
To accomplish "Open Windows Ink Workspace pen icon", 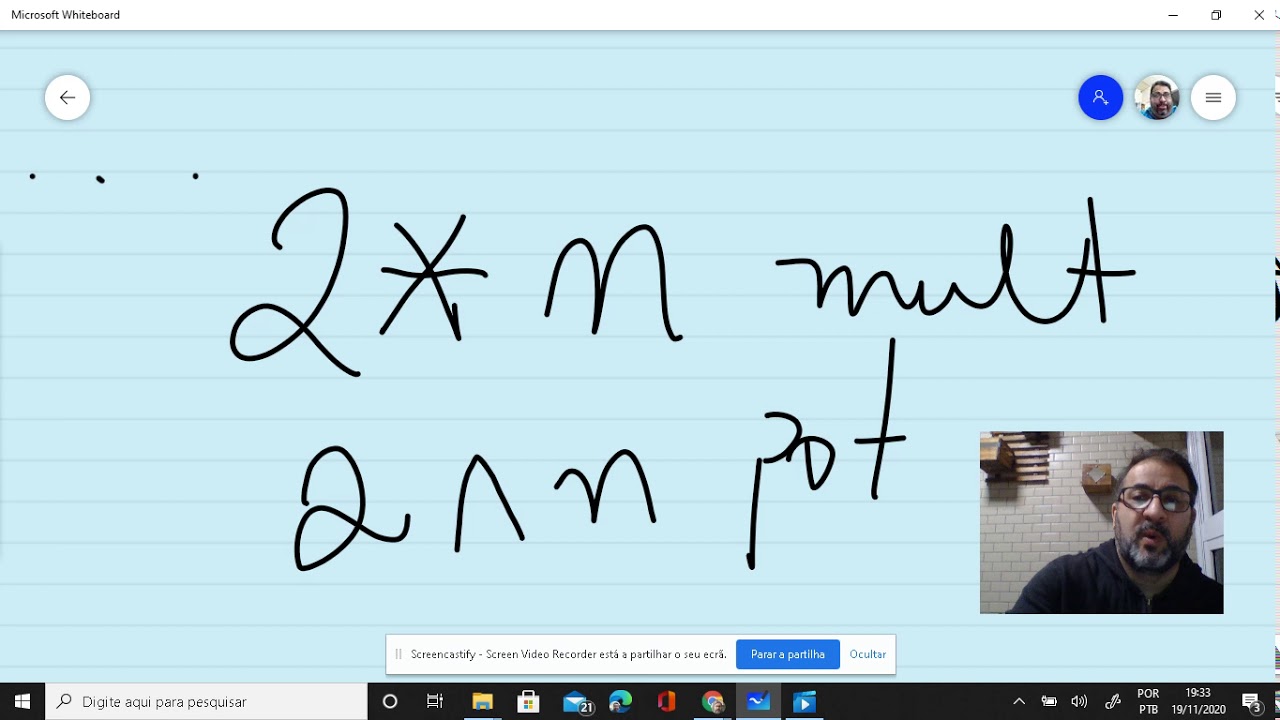I will point(1112,701).
